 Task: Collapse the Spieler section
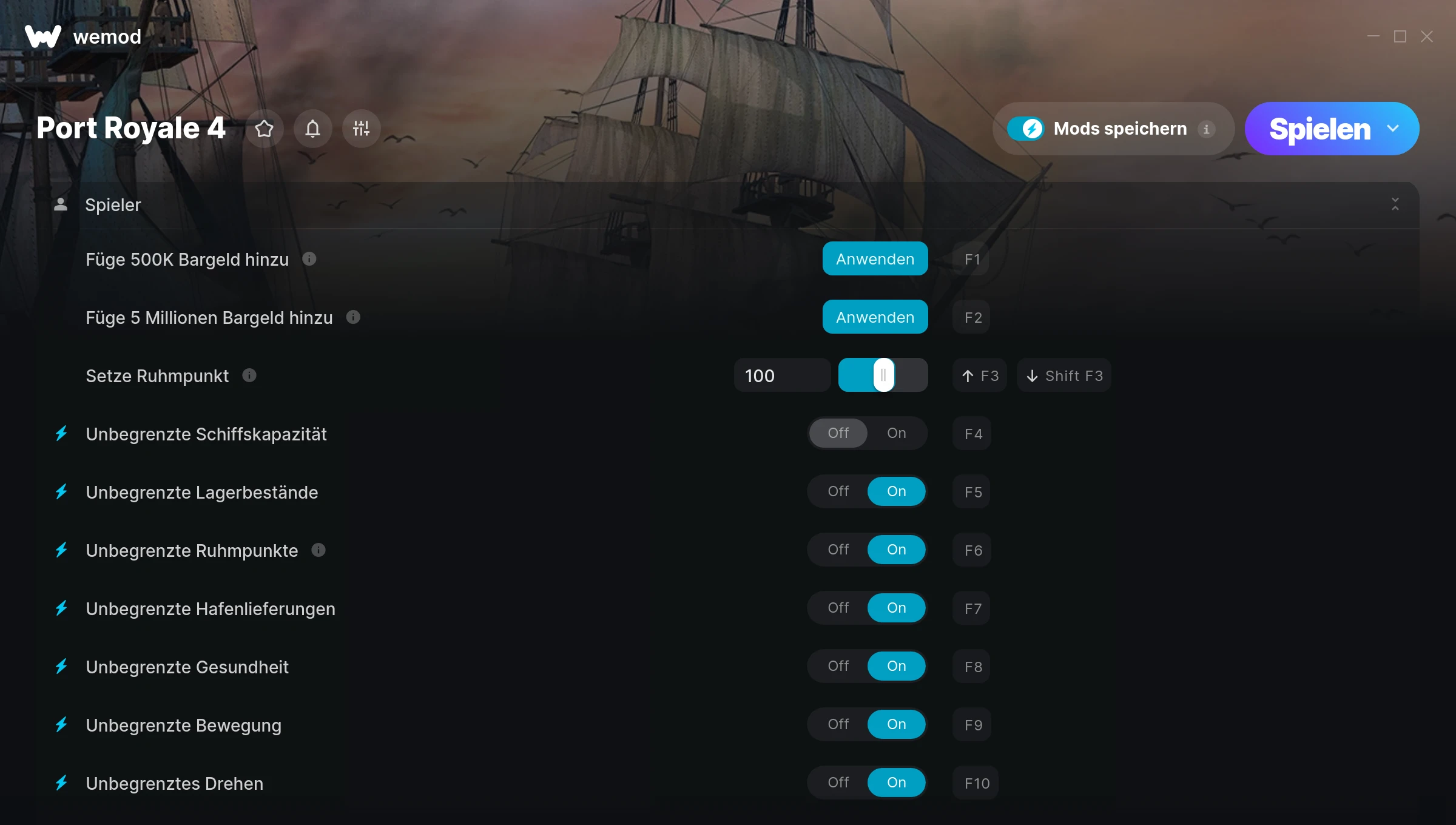(x=1395, y=204)
